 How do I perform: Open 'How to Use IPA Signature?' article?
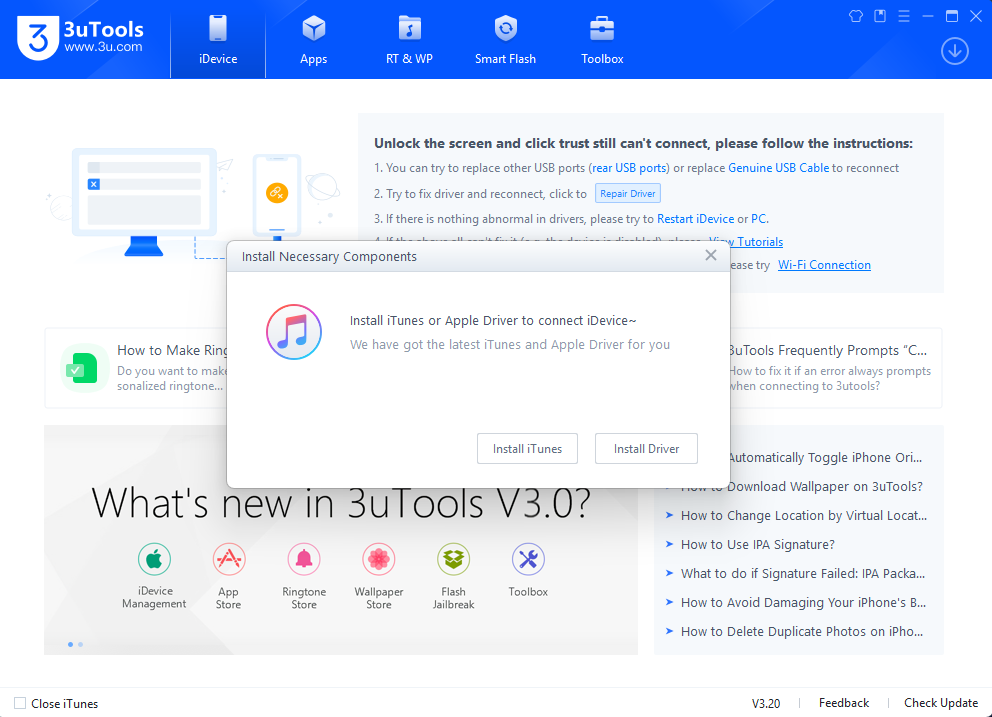tap(758, 545)
